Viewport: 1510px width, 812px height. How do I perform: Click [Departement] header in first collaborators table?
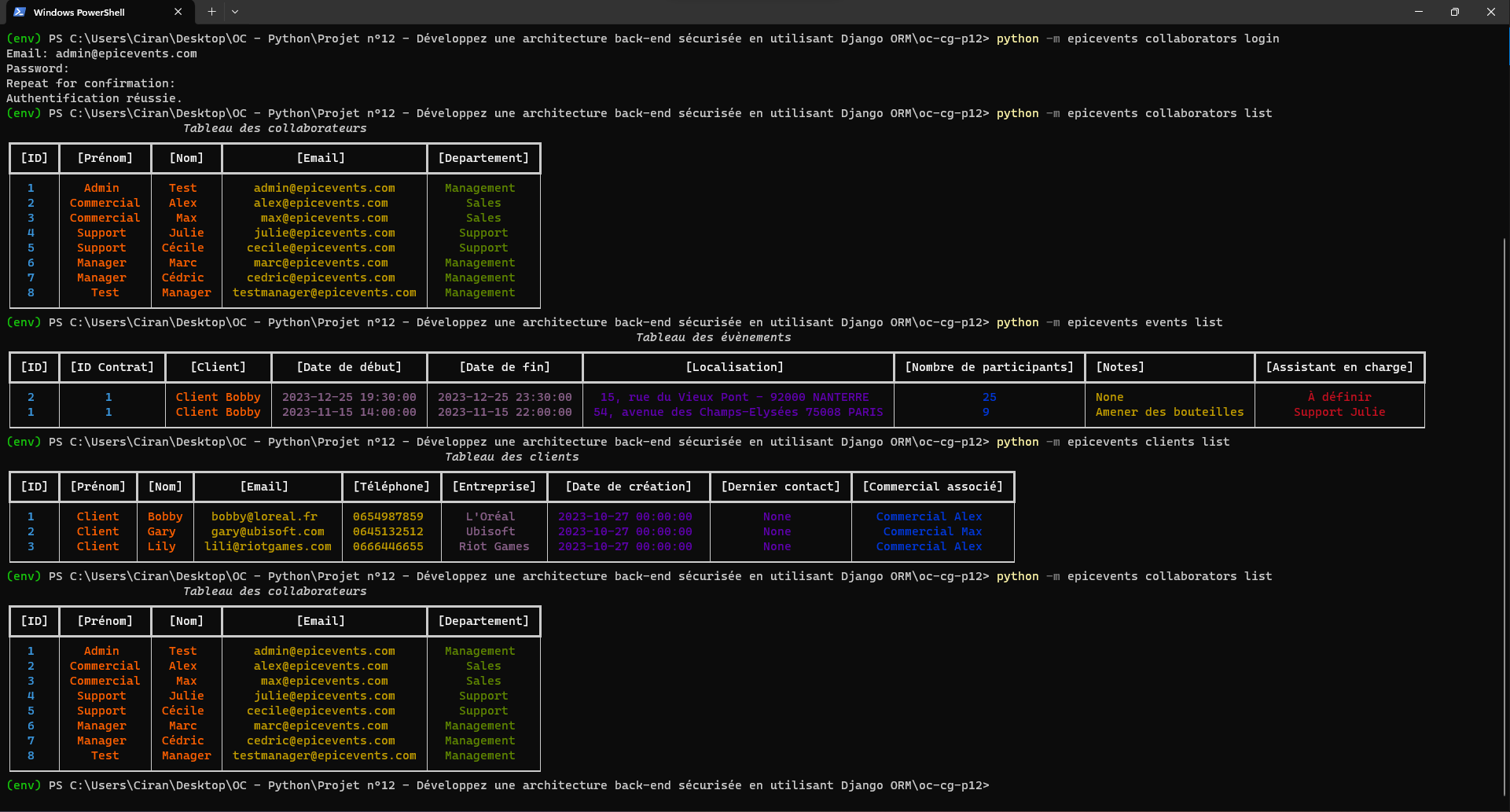[483, 158]
